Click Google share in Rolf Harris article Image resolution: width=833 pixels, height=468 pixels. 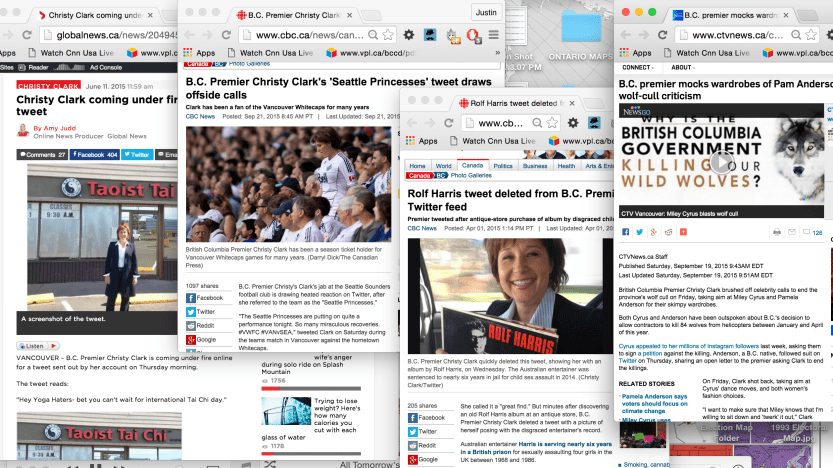click(423, 460)
